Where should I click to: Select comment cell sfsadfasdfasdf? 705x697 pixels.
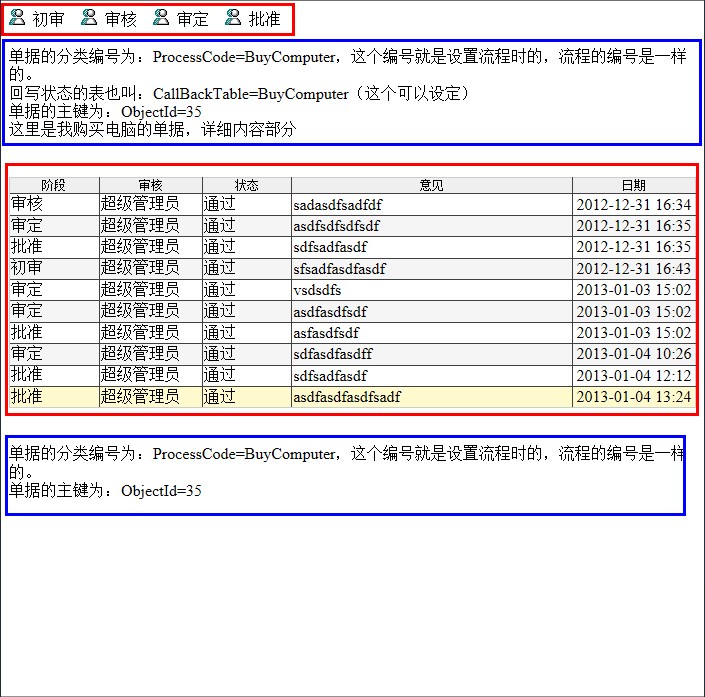point(432,268)
